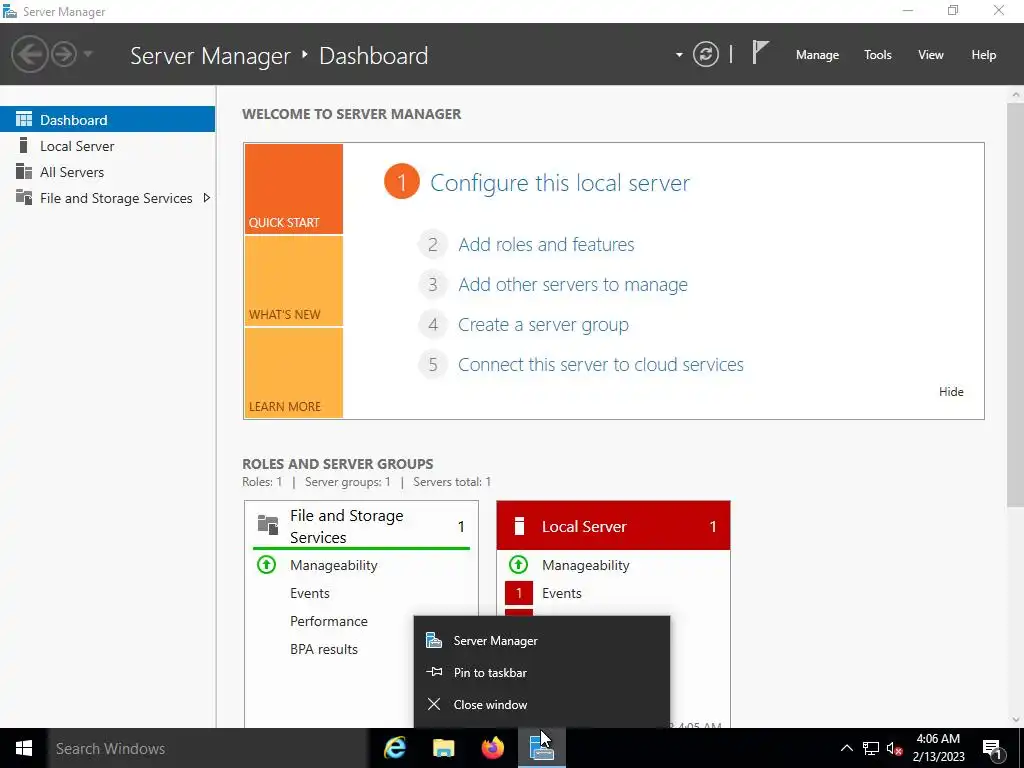Click the Search Windows box
The width and height of the screenshot is (1024, 768).
point(208,748)
